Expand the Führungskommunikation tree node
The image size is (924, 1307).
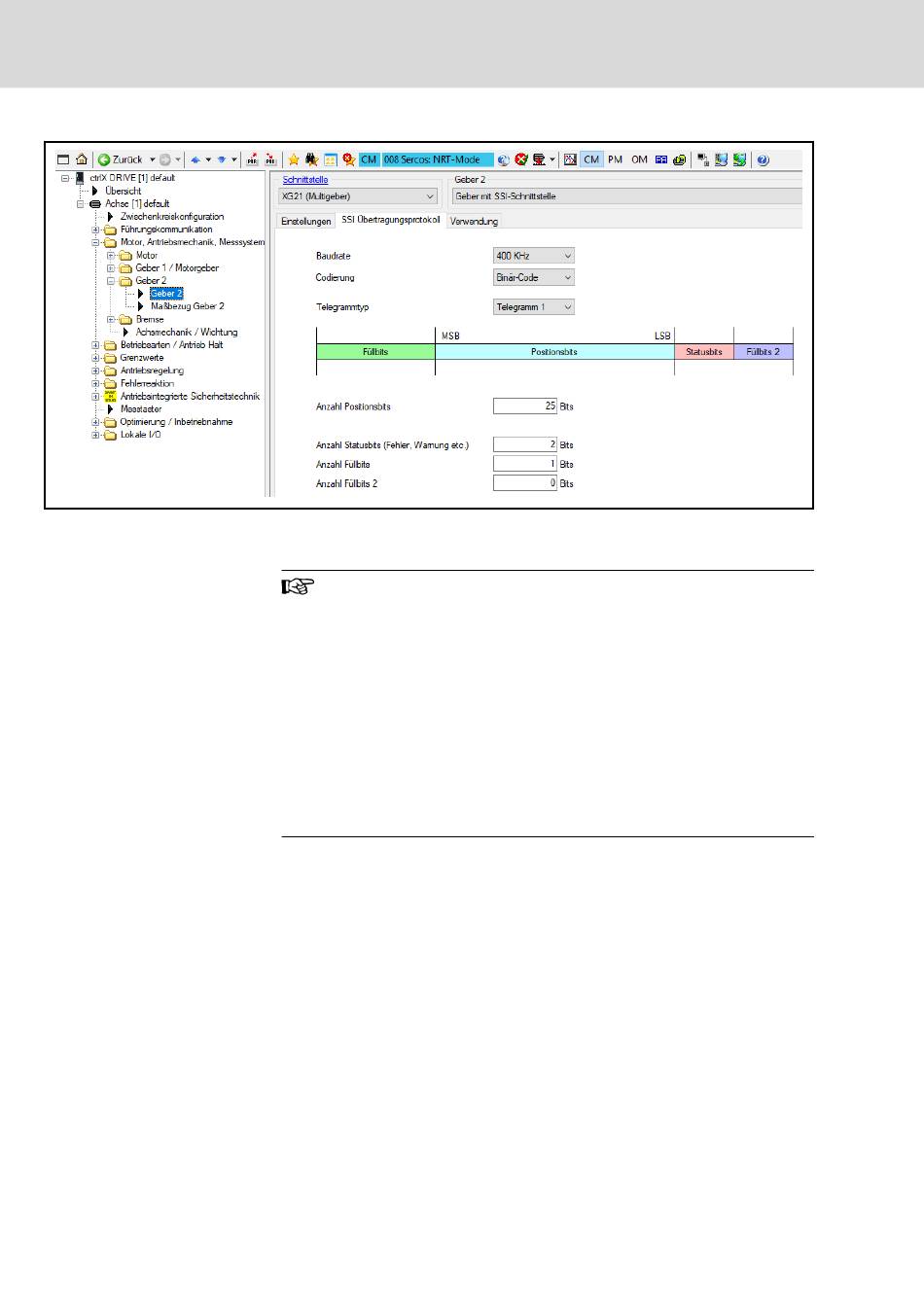95,230
